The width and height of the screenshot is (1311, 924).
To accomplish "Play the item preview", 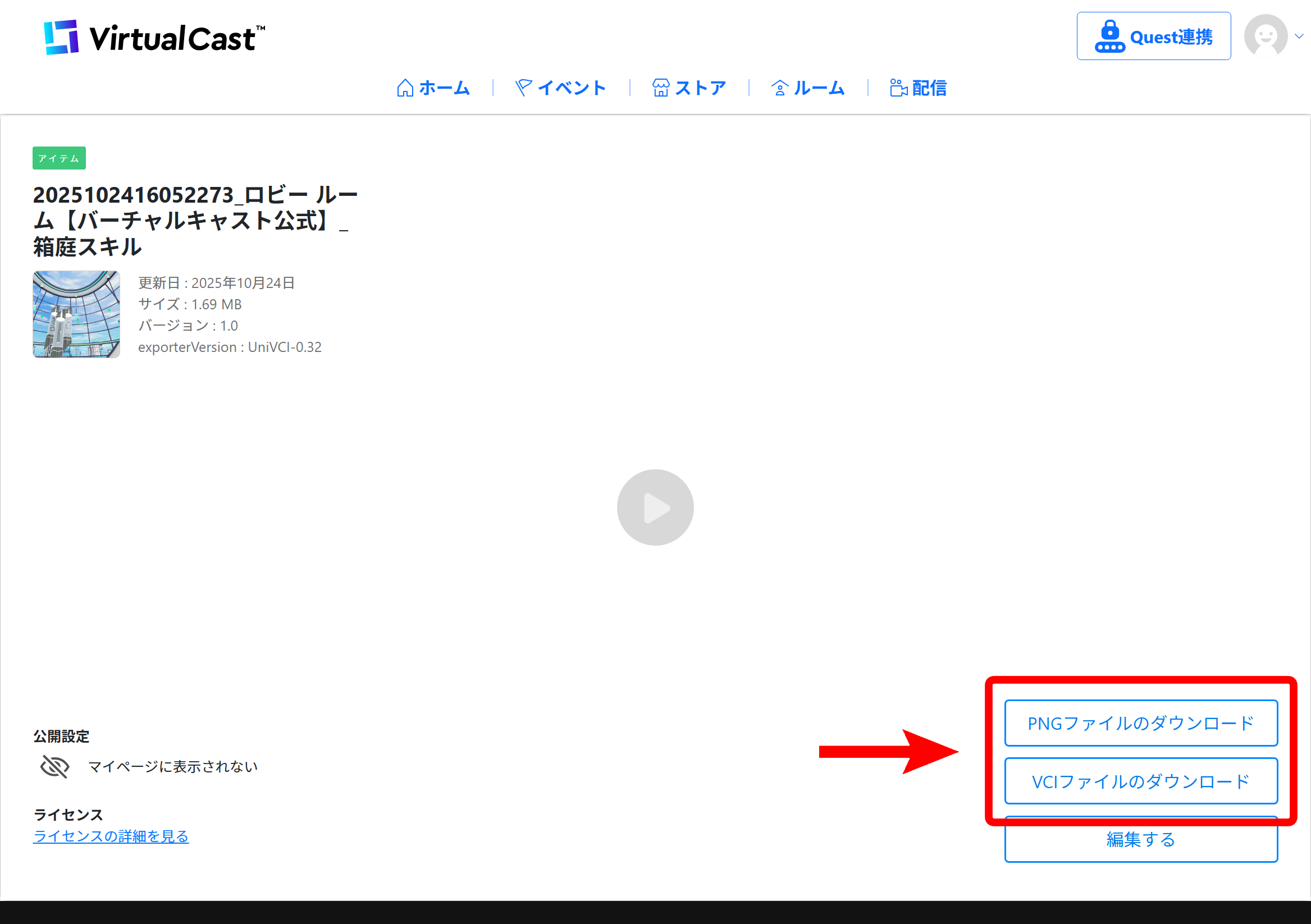I will coord(655,507).
